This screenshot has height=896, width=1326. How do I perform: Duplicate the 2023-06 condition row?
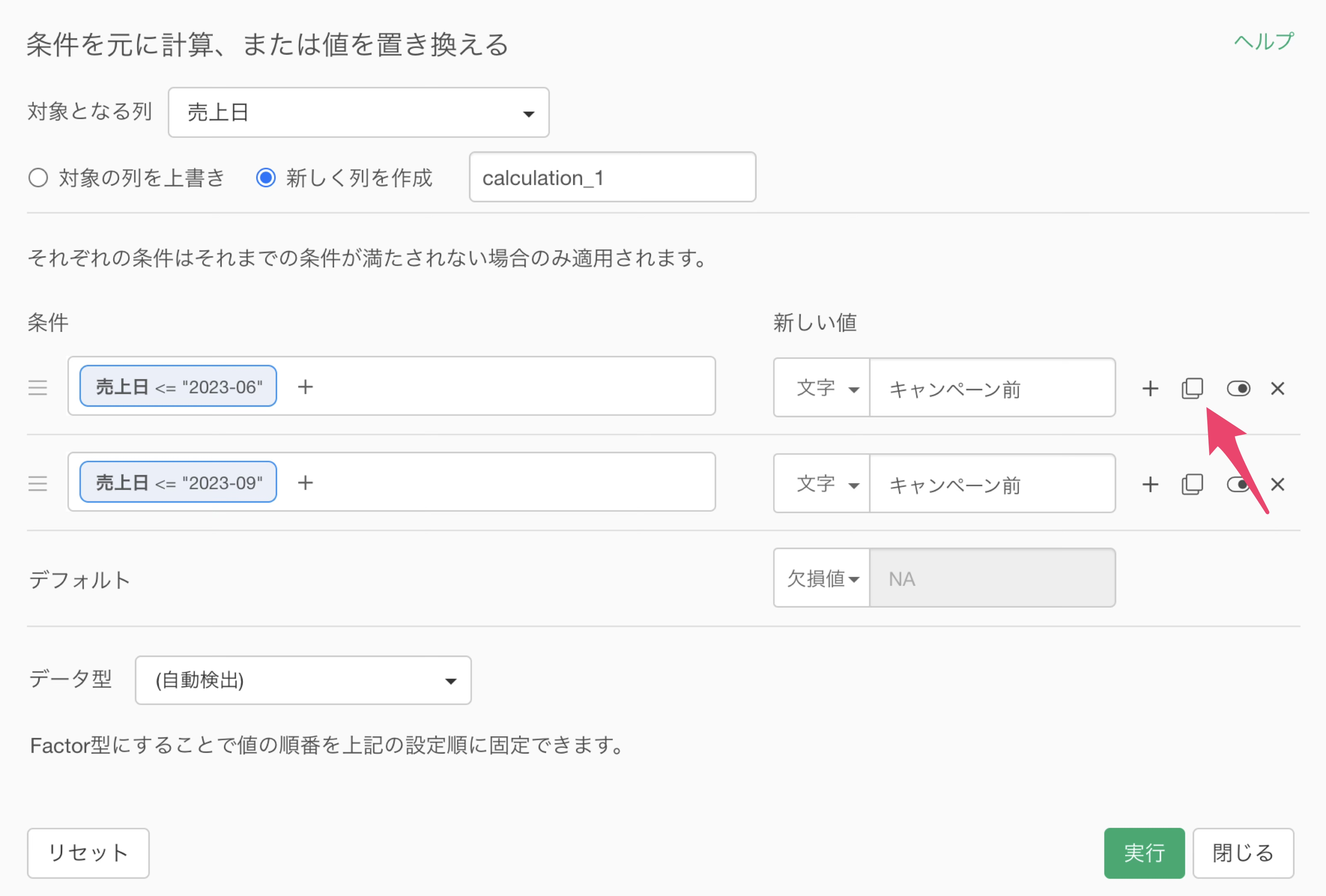click(x=1192, y=388)
